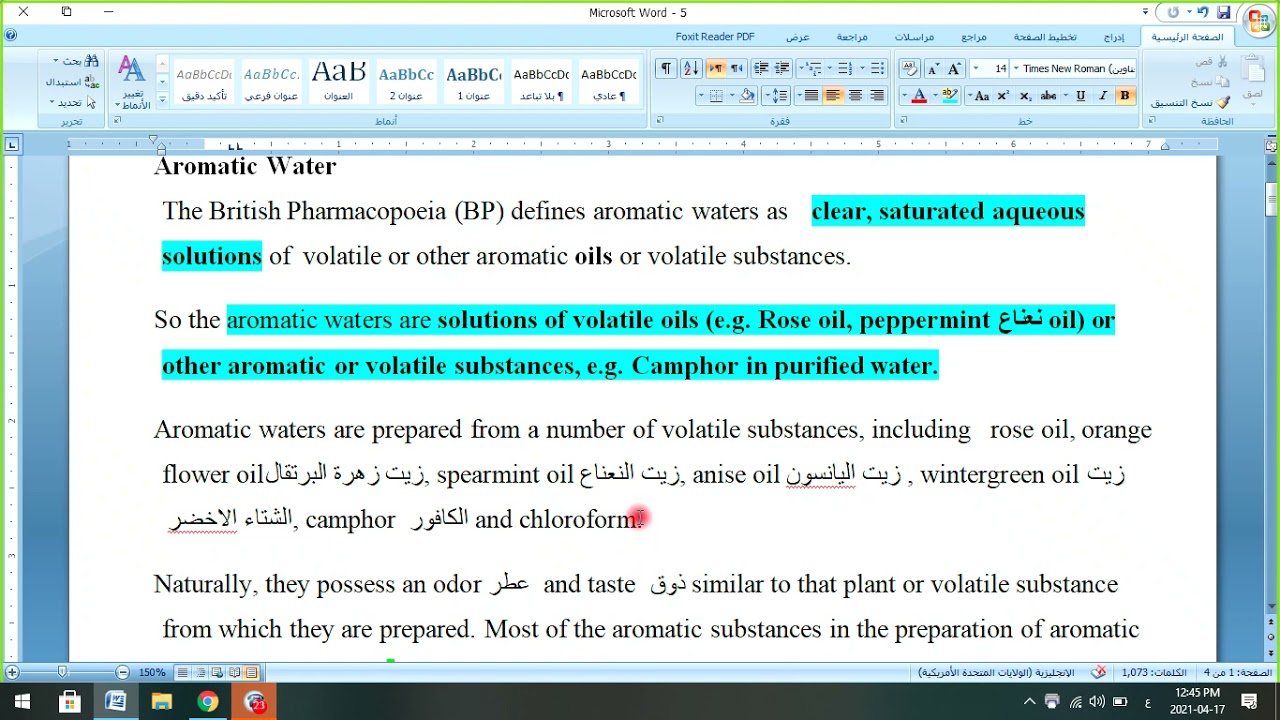Toggle italic formatting
Image resolution: width=1280 pixels, height=720 pixels.
tap(1103, 96)
